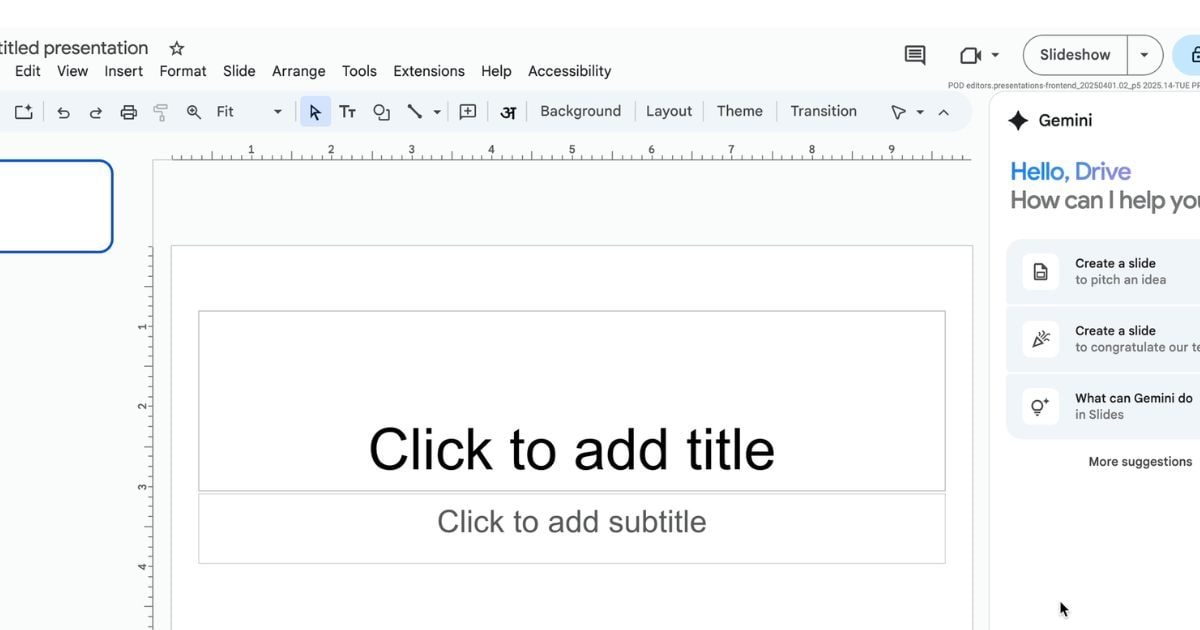Open the Extensions menu

click(429, 71)
